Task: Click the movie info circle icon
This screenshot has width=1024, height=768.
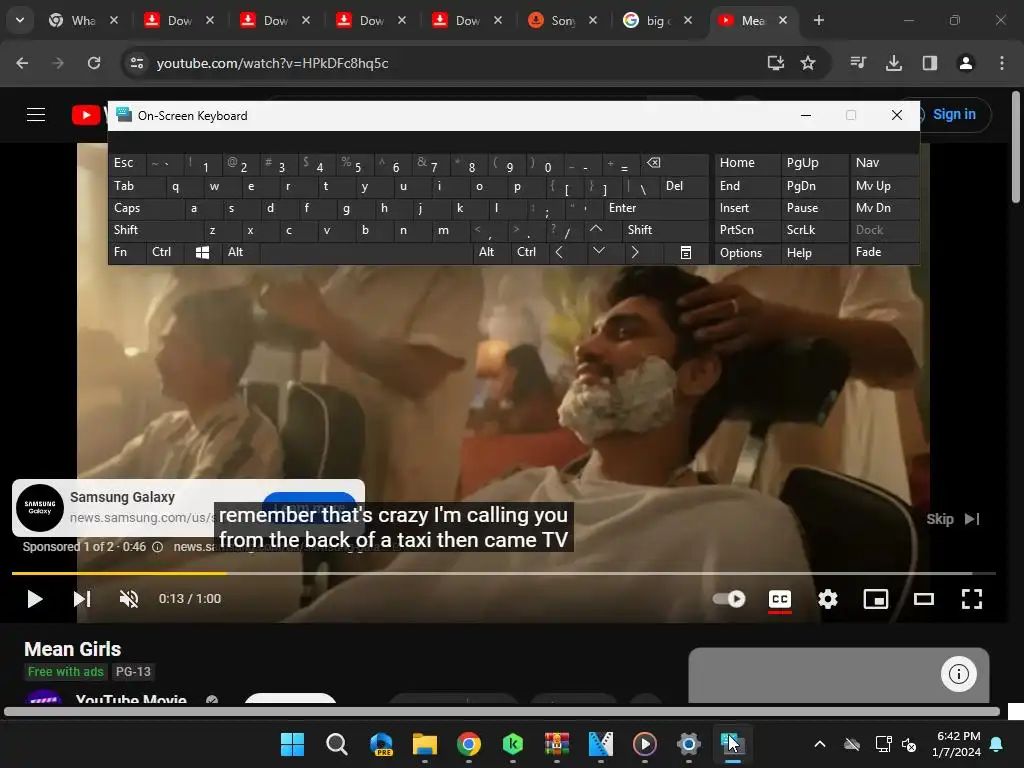Action: coord(958,673)
